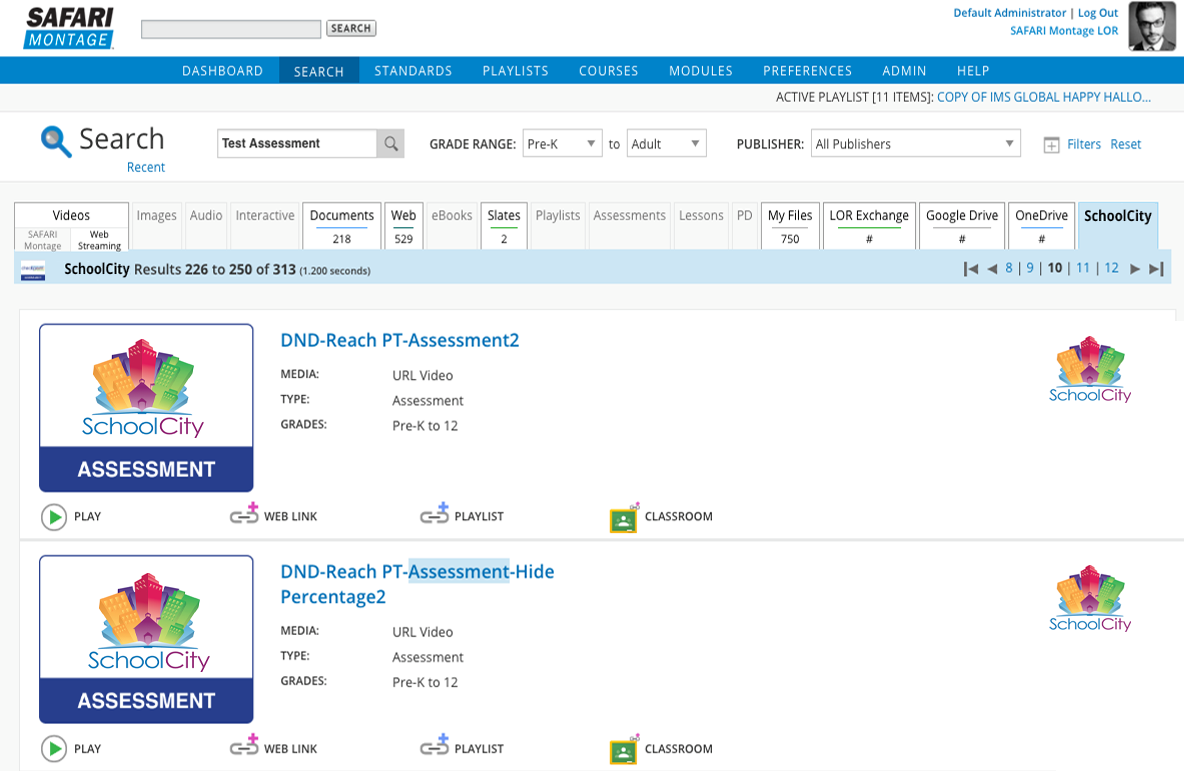Open the HELP menu
This screenshot has width=1184, height=771.
tap(973, 71)
